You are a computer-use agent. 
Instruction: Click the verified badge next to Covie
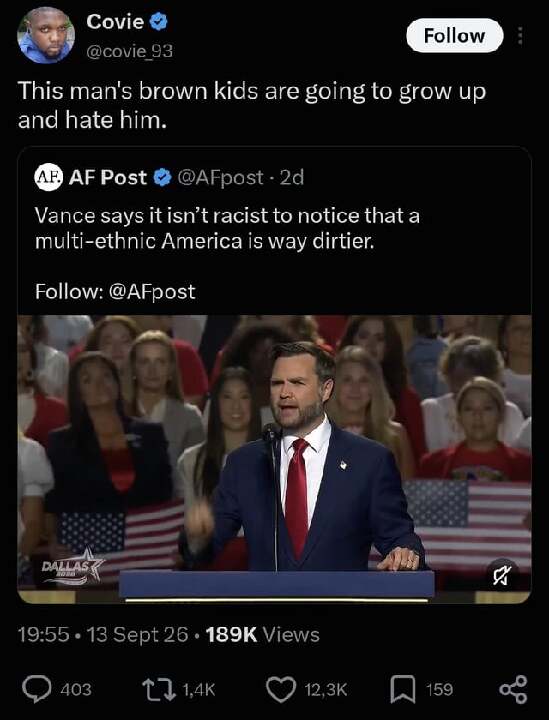click(x=159, y=22)
